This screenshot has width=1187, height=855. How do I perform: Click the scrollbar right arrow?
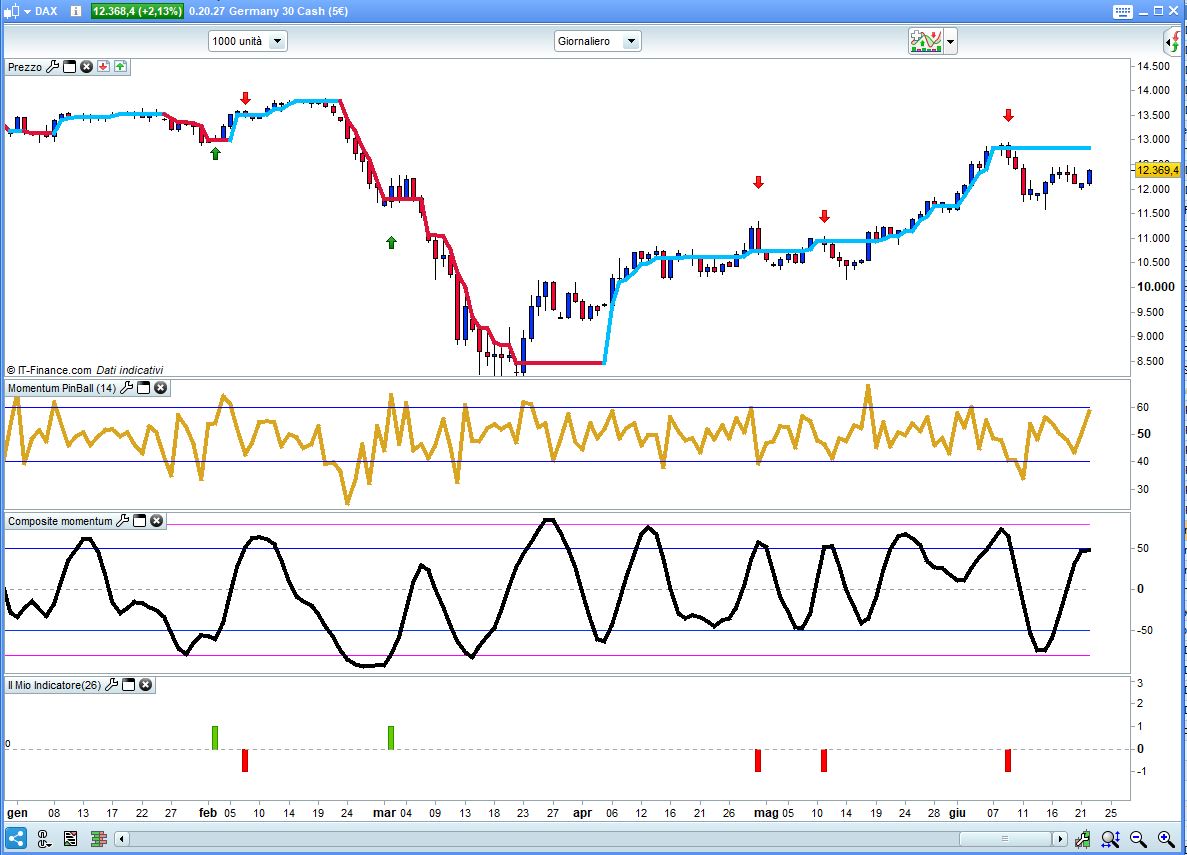click(1060, 838)
